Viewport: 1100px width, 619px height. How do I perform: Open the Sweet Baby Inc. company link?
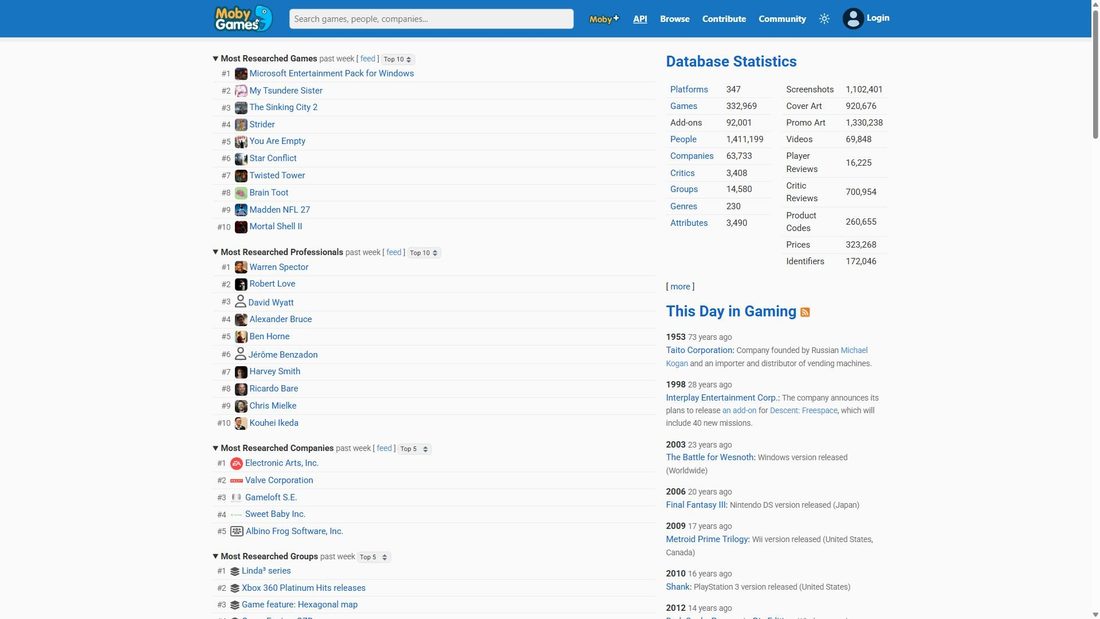click(x=275, y=514)
